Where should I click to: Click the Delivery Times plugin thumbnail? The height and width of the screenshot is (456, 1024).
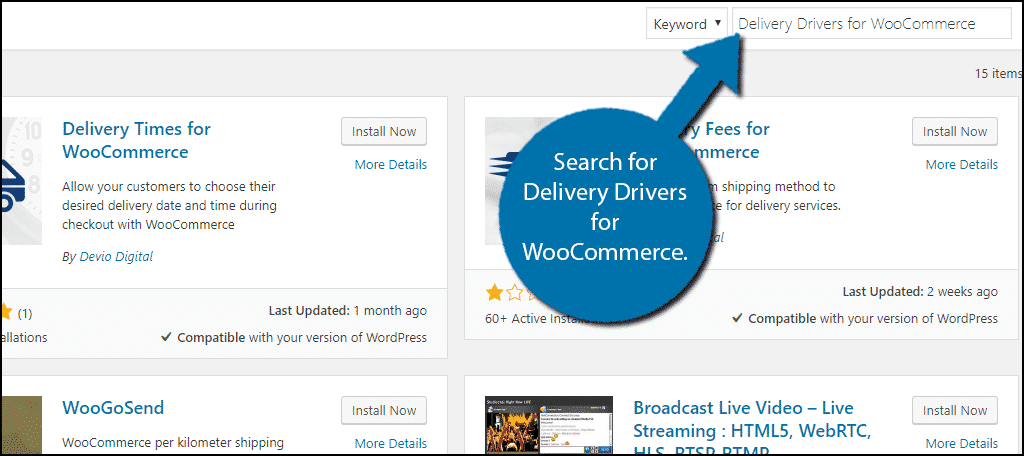click(22, 181)
